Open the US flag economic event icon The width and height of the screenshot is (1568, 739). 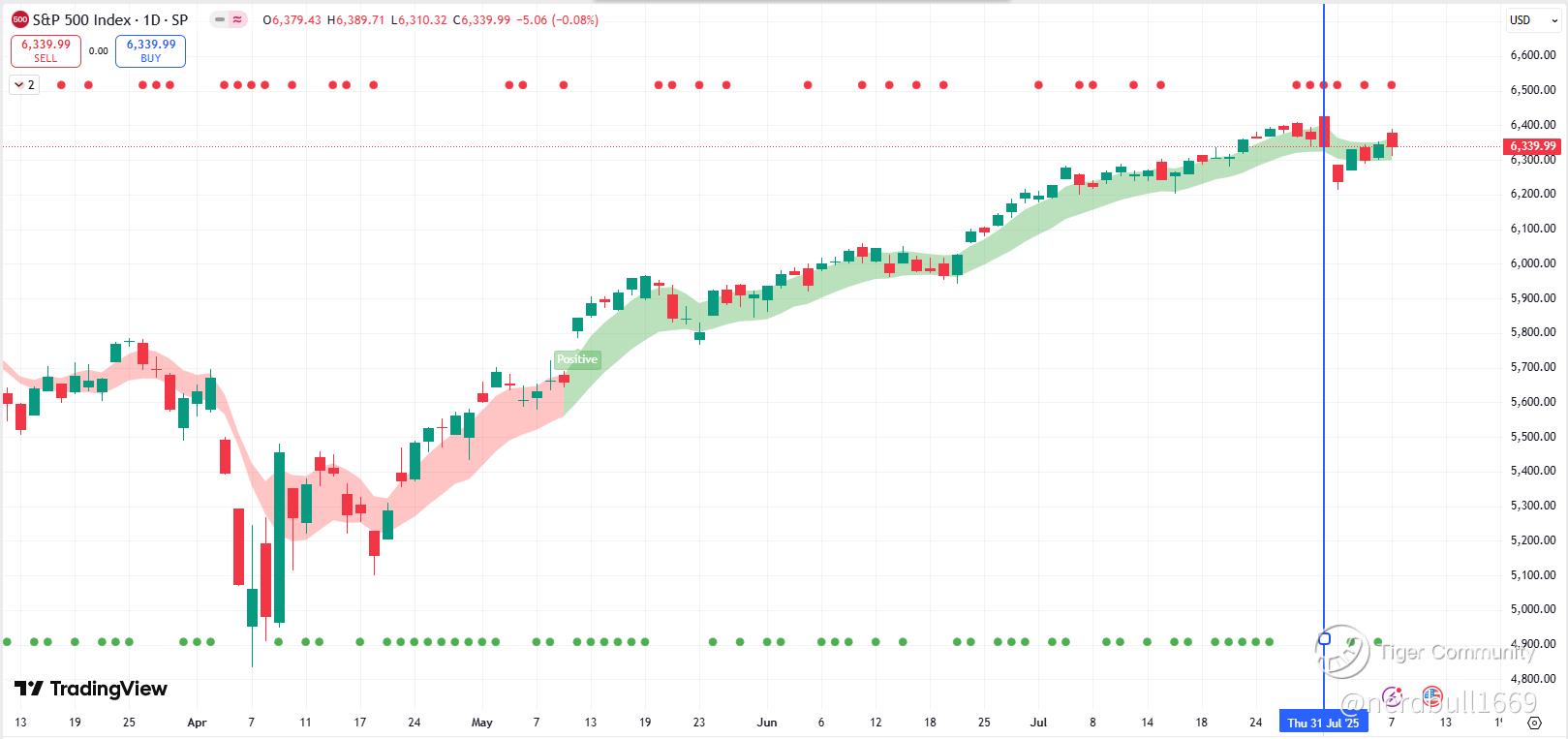coord(1431,696)
